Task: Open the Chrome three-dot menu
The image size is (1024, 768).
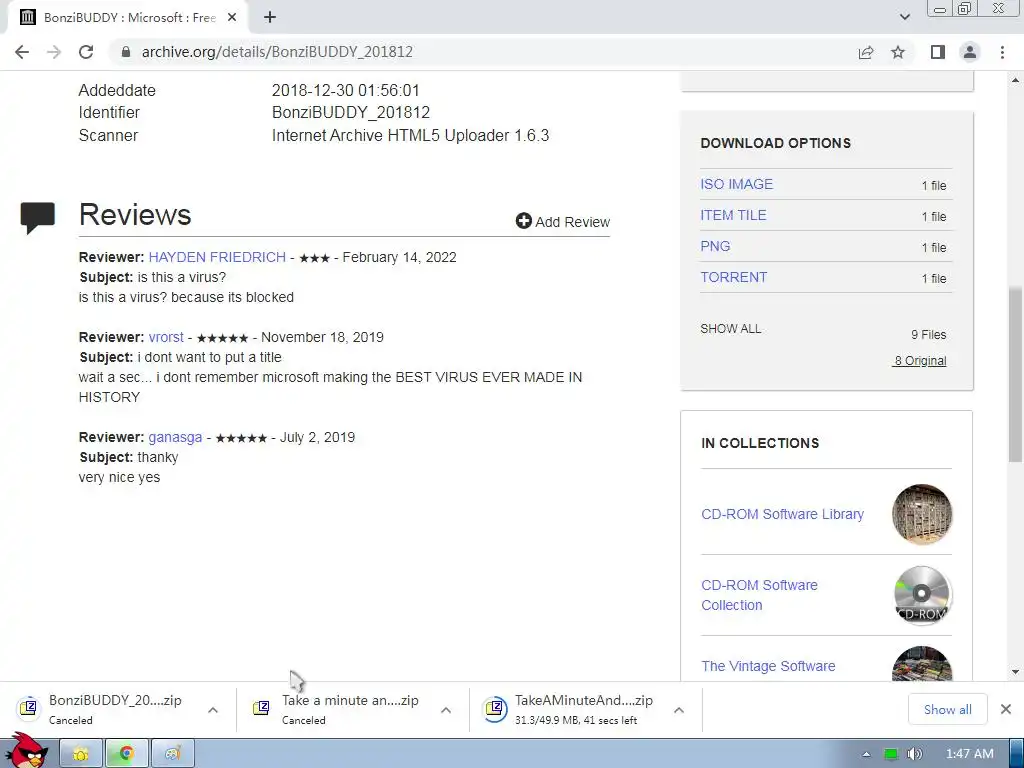Action: tap(1002, 52)
